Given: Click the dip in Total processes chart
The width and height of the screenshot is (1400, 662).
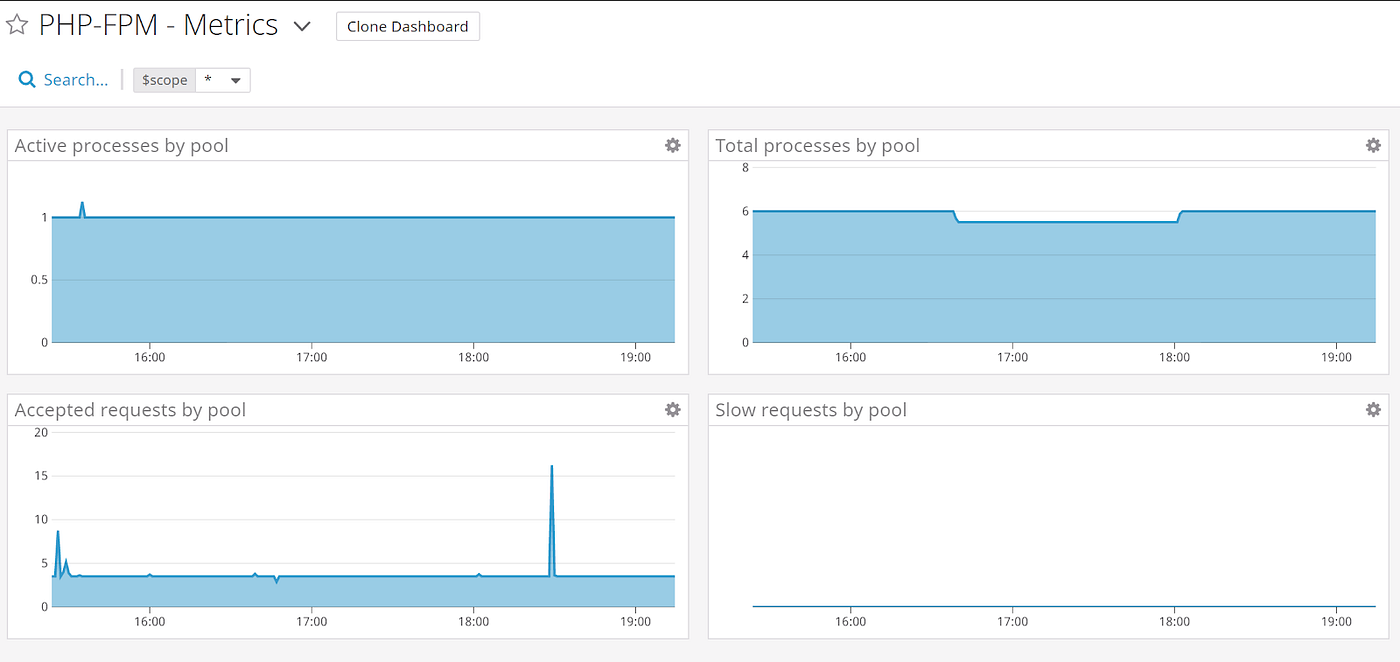Looking at the screenshot, I should click(x=1065, y=220).
